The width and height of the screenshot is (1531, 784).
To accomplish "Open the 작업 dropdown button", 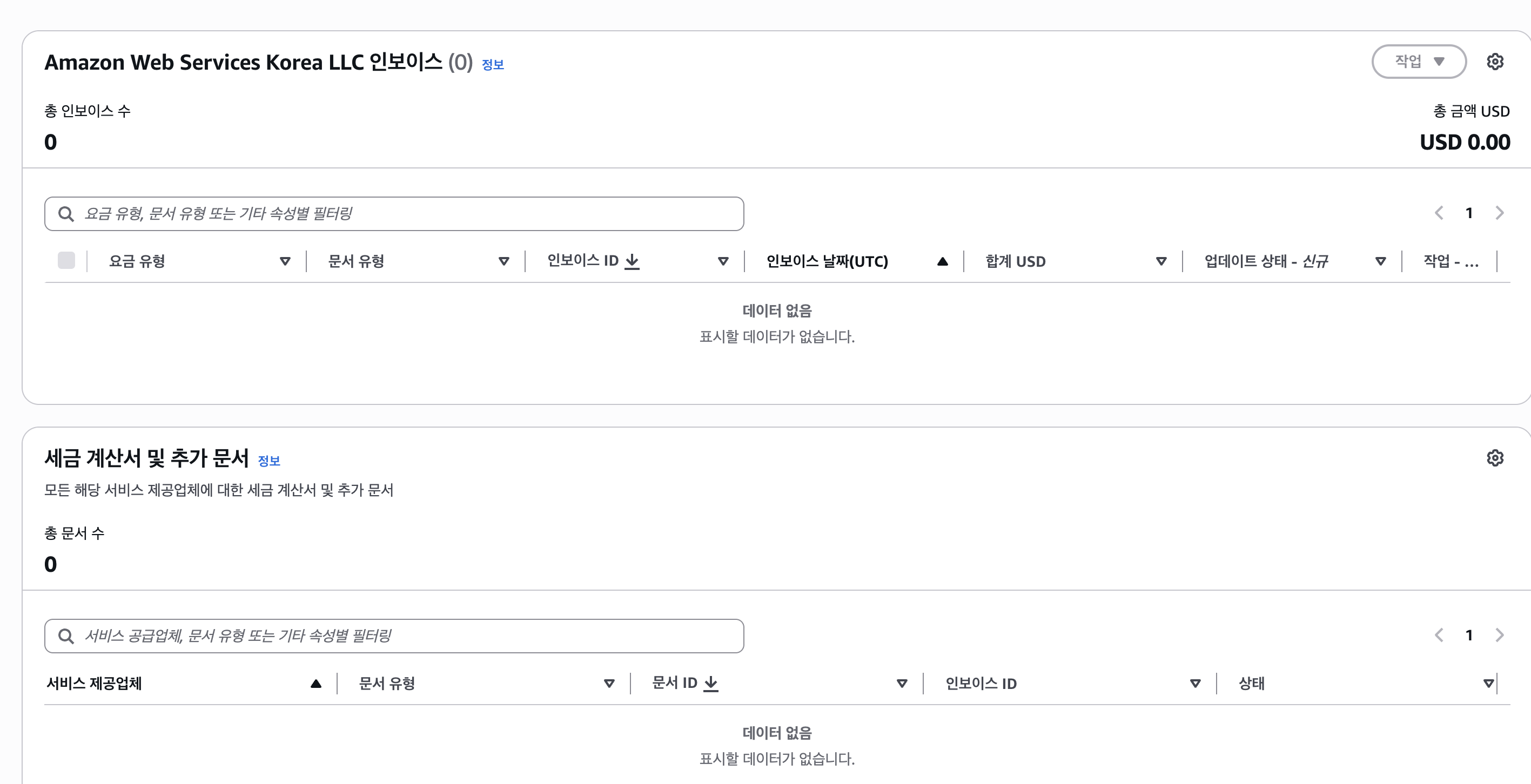I will 1419,62.
